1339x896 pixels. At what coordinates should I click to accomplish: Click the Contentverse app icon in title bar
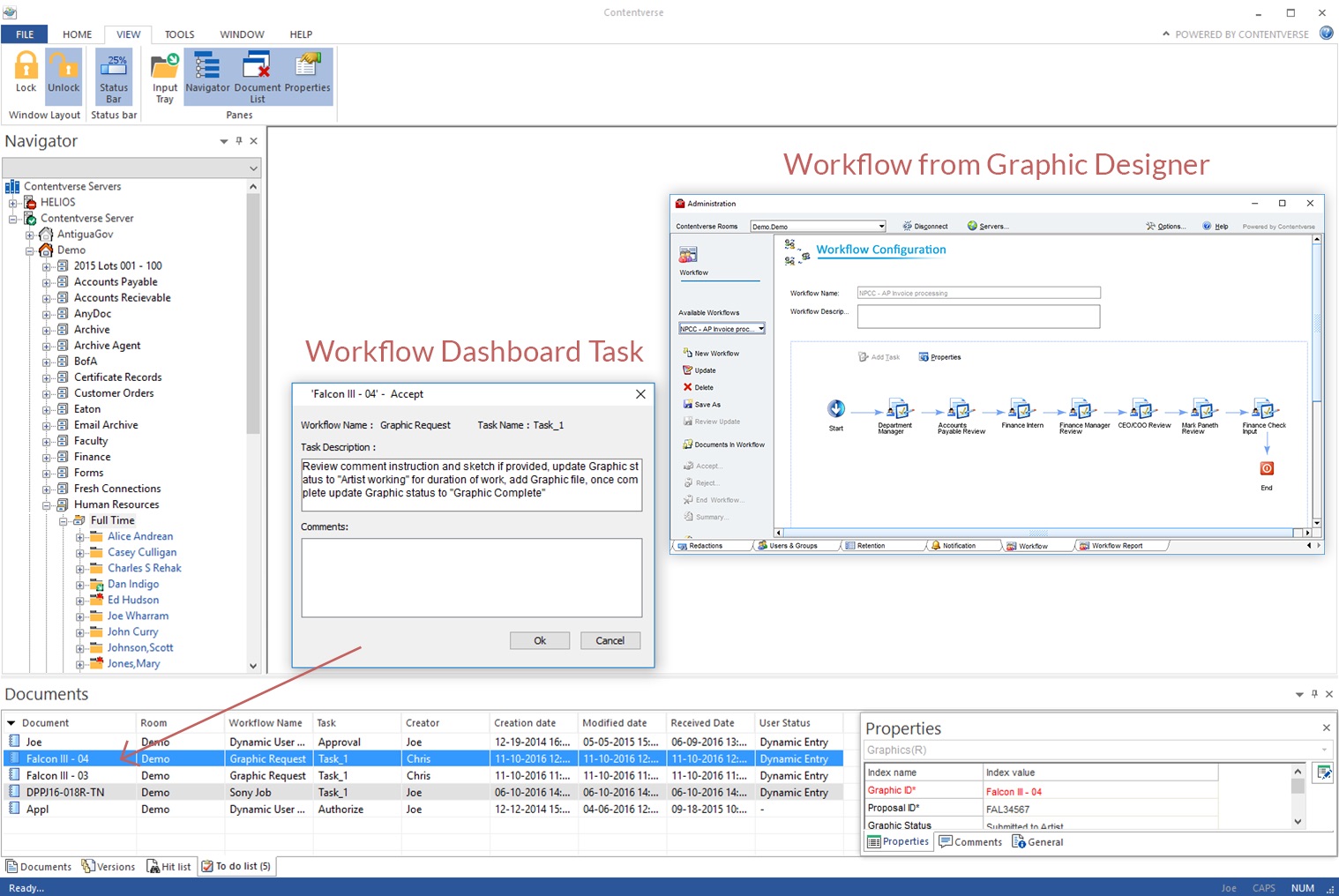(x=10, y=12)
